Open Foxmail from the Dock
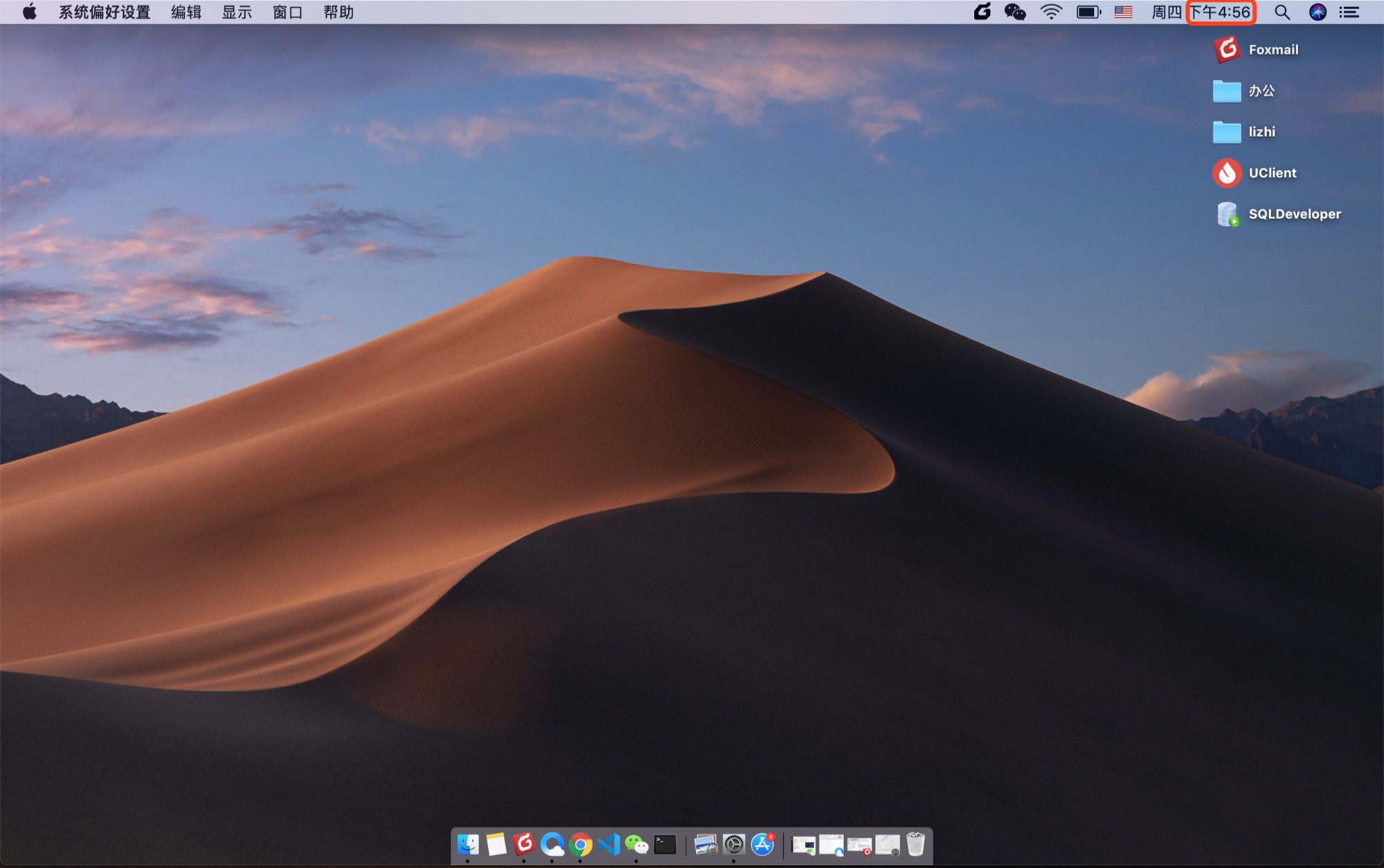Screen dimensions: 1384x868 [524, 844]
